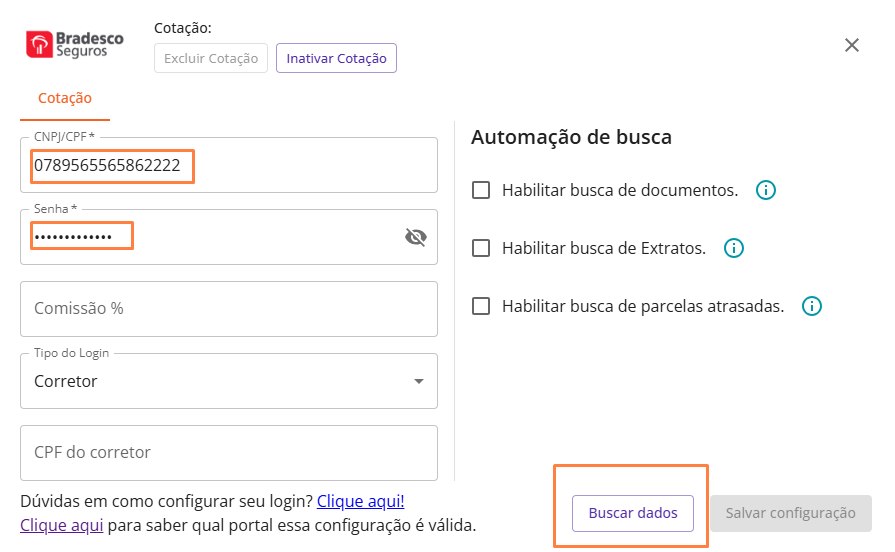Toggle password visibility eye icon
The width and height of the screenshot is (895, 552).
tap(415, 237)
